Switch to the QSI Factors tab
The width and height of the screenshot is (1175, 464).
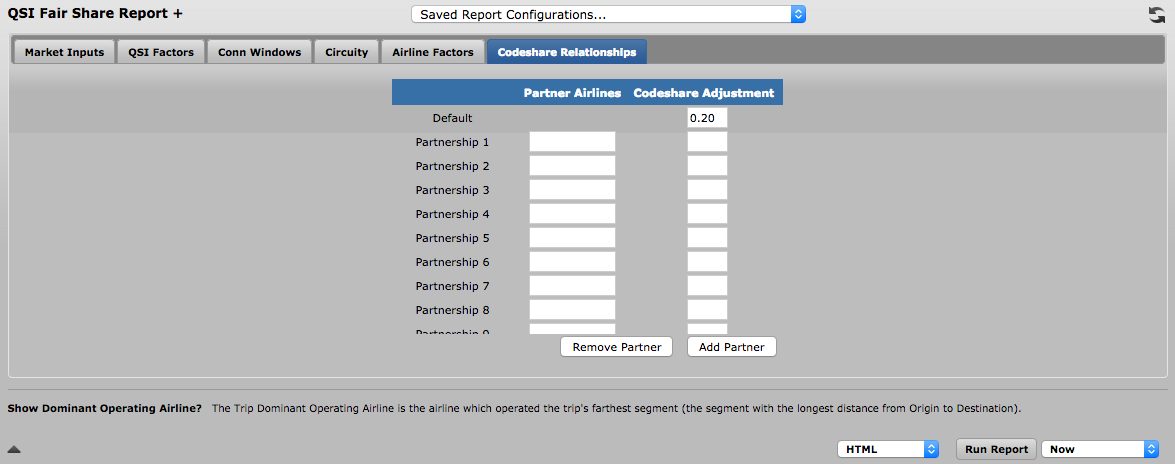(x=161, y=52)
